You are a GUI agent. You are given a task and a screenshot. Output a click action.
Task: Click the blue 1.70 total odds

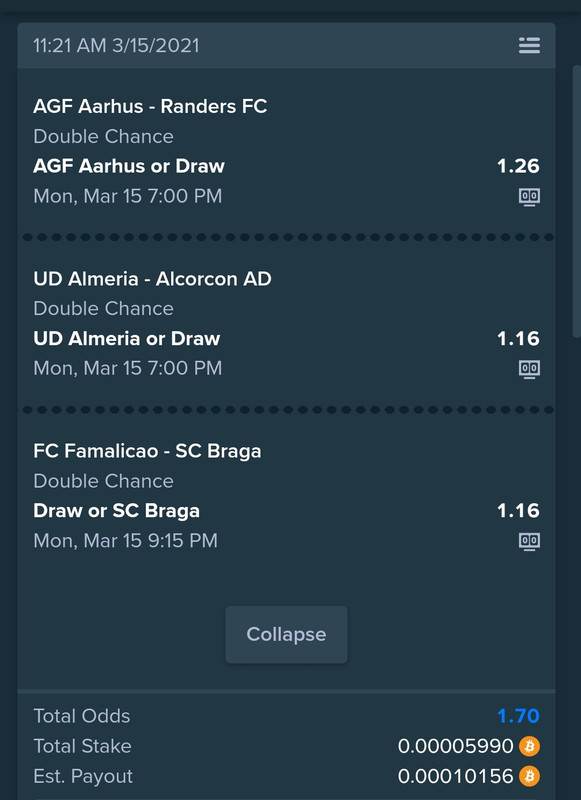coord(518,716)
